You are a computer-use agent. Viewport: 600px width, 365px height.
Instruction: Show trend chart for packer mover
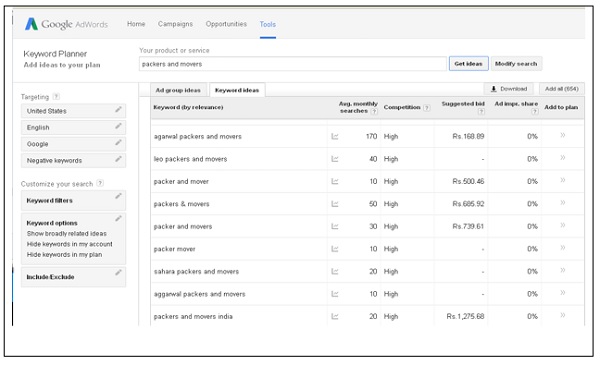335,249
